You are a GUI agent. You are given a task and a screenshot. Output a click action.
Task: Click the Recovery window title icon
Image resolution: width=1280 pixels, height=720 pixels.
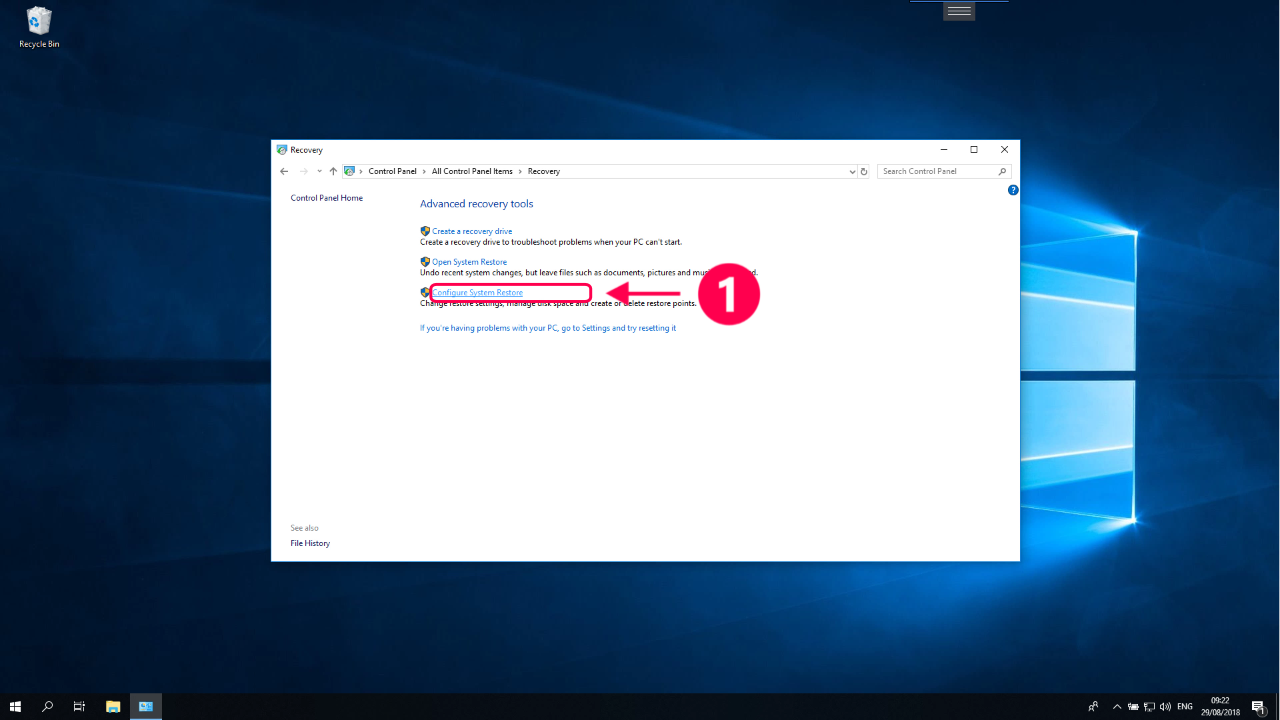(x=282, y=150)
